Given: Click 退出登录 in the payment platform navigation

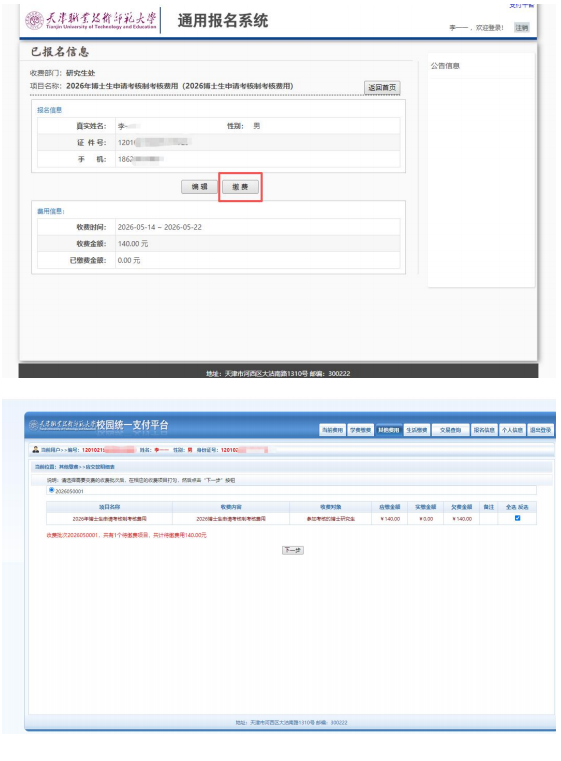Looking at the screenshot, I should tap(540, 430).
